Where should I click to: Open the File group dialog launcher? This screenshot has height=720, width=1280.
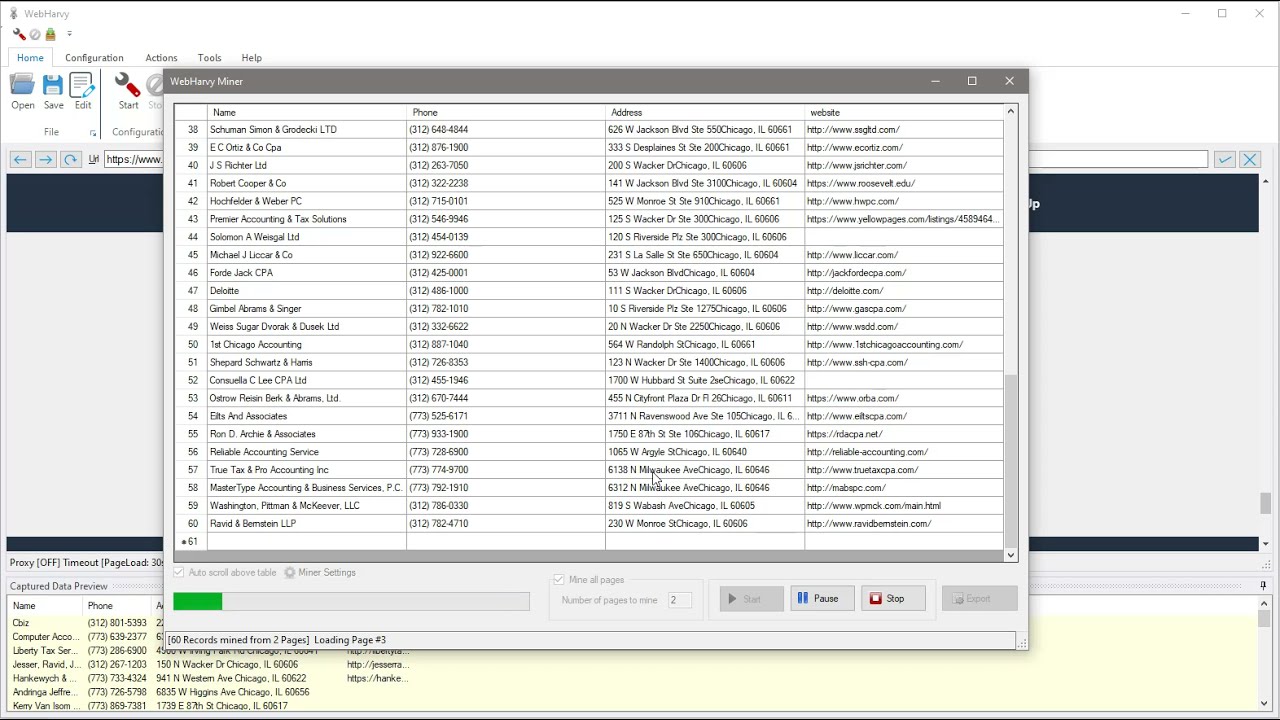click(93, 133)
